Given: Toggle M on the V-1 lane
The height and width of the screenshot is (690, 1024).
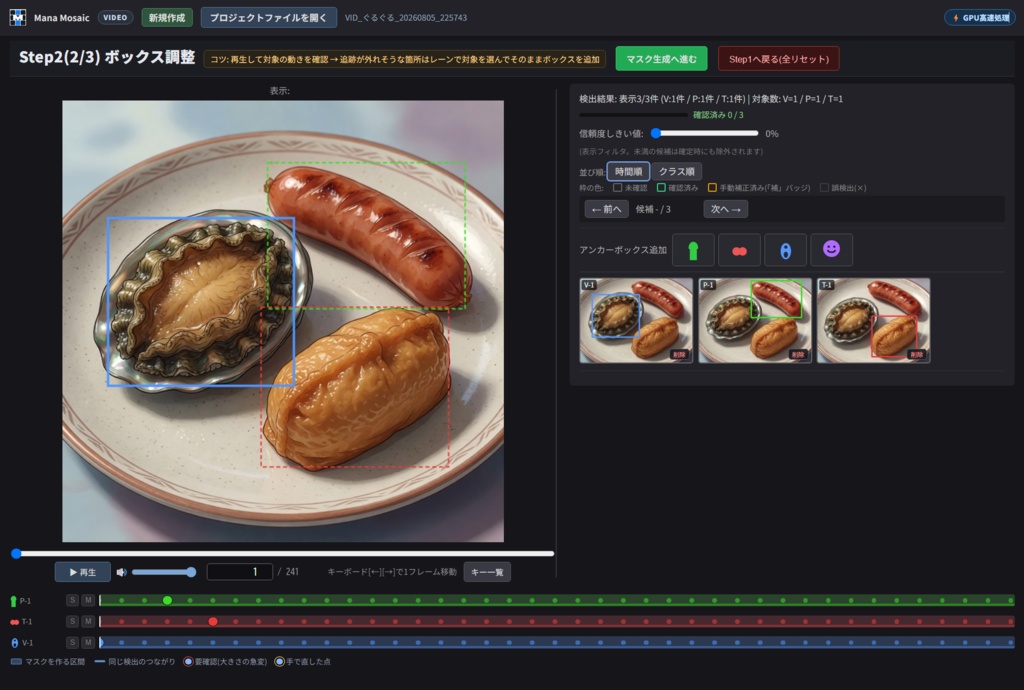Looking at the screenshot, I should tap(88, 642).
